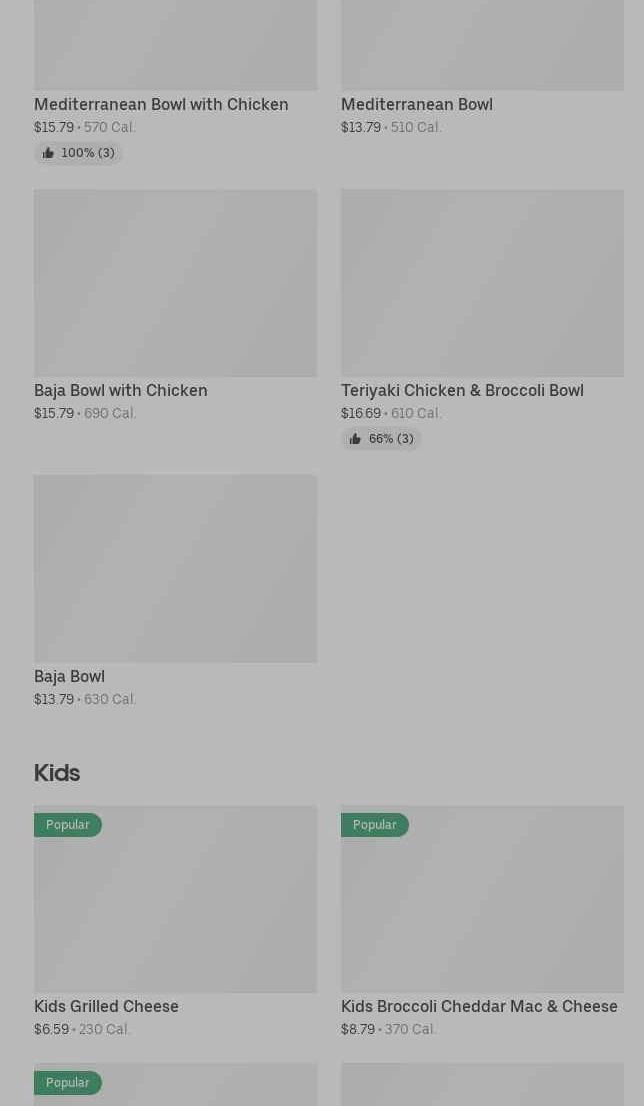Click Kids Grilled Cheese image center
Image resolution: width=644 pixels, height=1106 pixels.
[x=175, y=899]
